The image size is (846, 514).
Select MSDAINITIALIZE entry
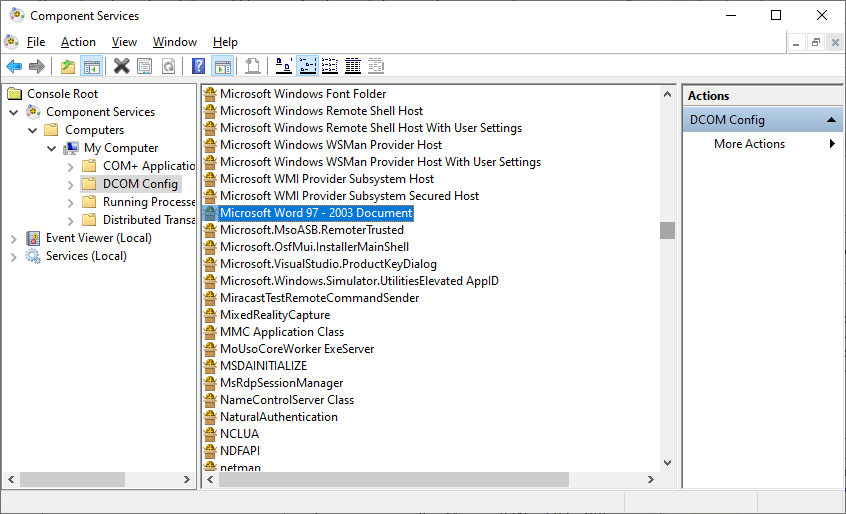(263, 366)
